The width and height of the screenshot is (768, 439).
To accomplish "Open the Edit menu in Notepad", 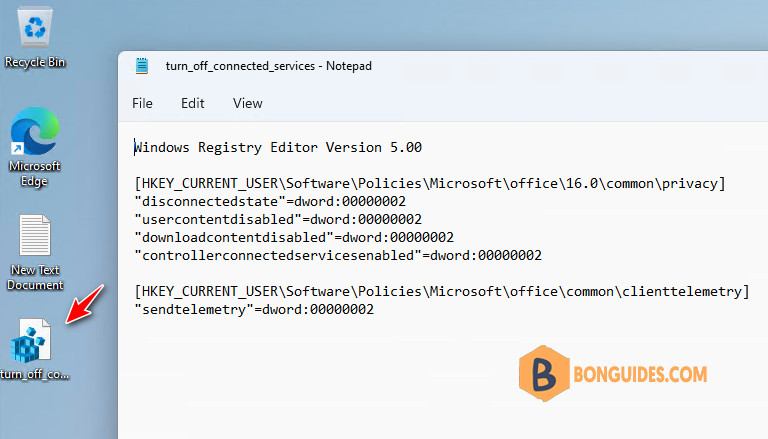I will [192, 103].
